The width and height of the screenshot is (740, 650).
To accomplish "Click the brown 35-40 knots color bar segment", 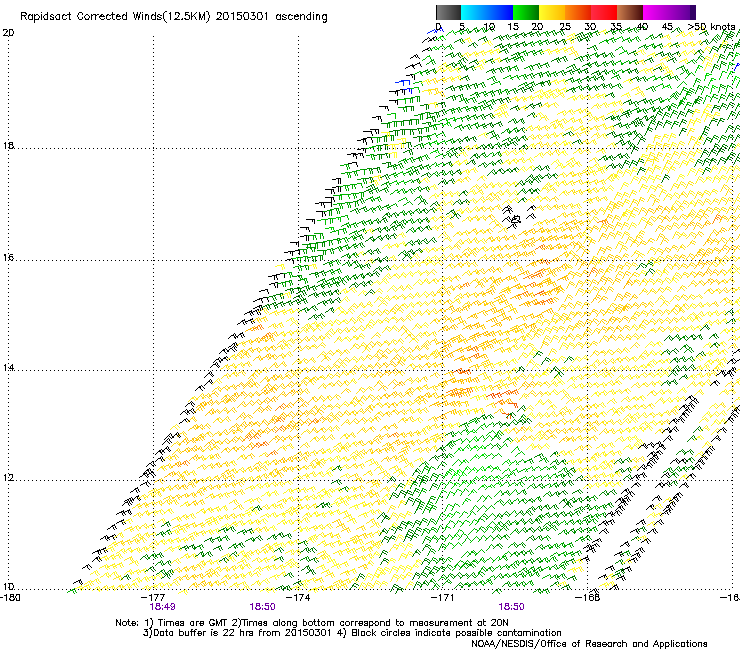I will point(630,12).
